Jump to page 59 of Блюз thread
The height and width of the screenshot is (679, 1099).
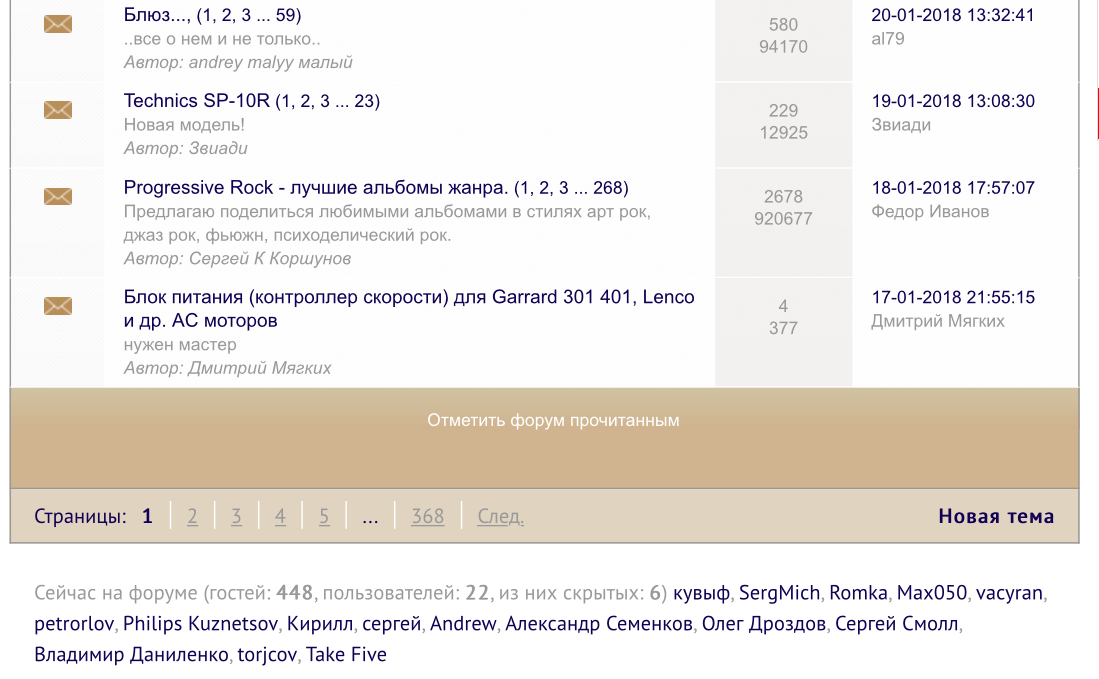coord(284,16)
